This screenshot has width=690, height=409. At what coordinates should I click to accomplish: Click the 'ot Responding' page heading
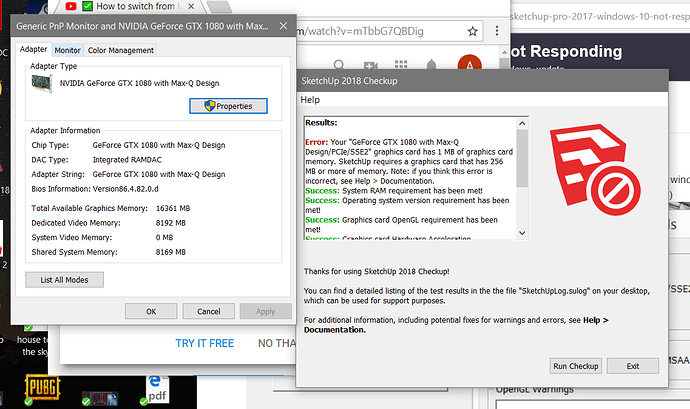tap(566, 51)
